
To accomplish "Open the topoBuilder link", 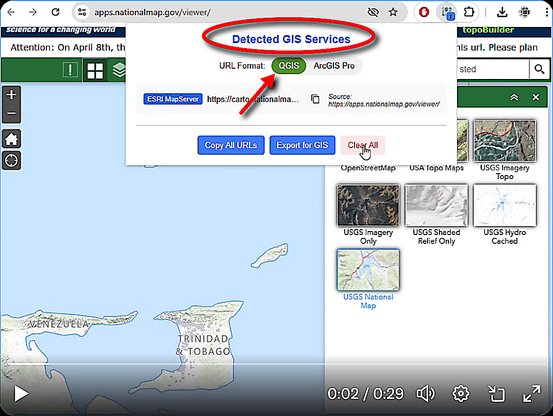I will click(488, 30).
